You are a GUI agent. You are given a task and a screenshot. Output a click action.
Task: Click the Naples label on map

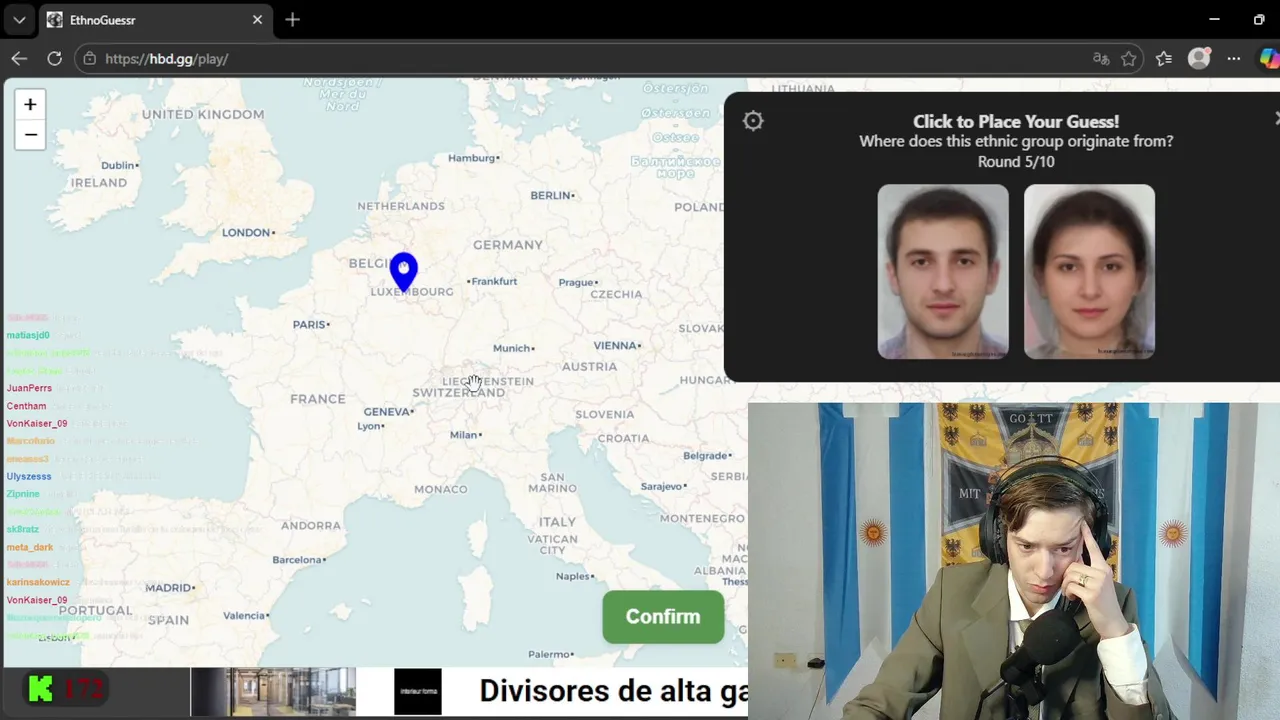(573, 576)
